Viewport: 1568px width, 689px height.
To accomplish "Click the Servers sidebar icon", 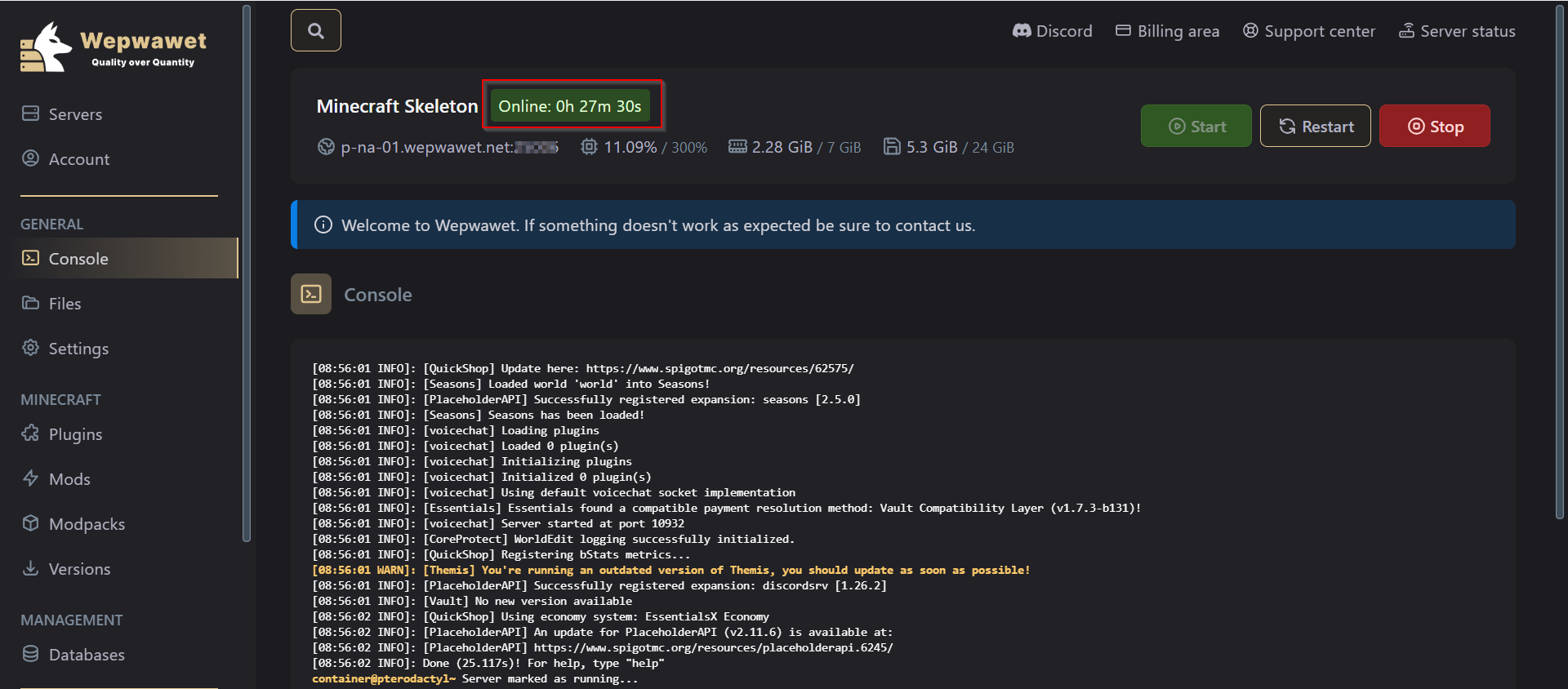I will [30, 113].
